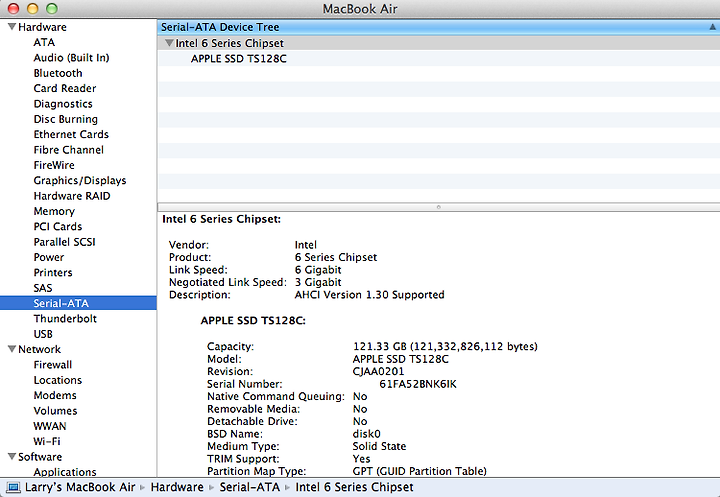Click the yellow minimize window button
The image size is (720, 497).
coord(33,8)
